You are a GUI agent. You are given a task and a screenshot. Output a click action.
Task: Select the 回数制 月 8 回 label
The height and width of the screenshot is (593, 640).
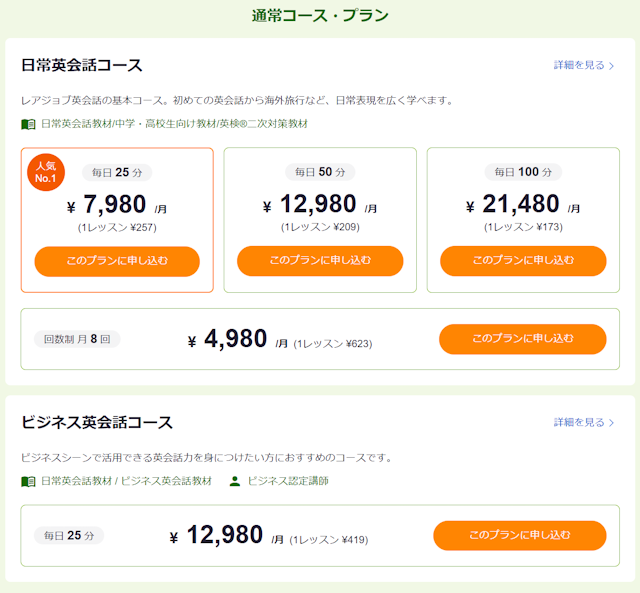[77, 339]
